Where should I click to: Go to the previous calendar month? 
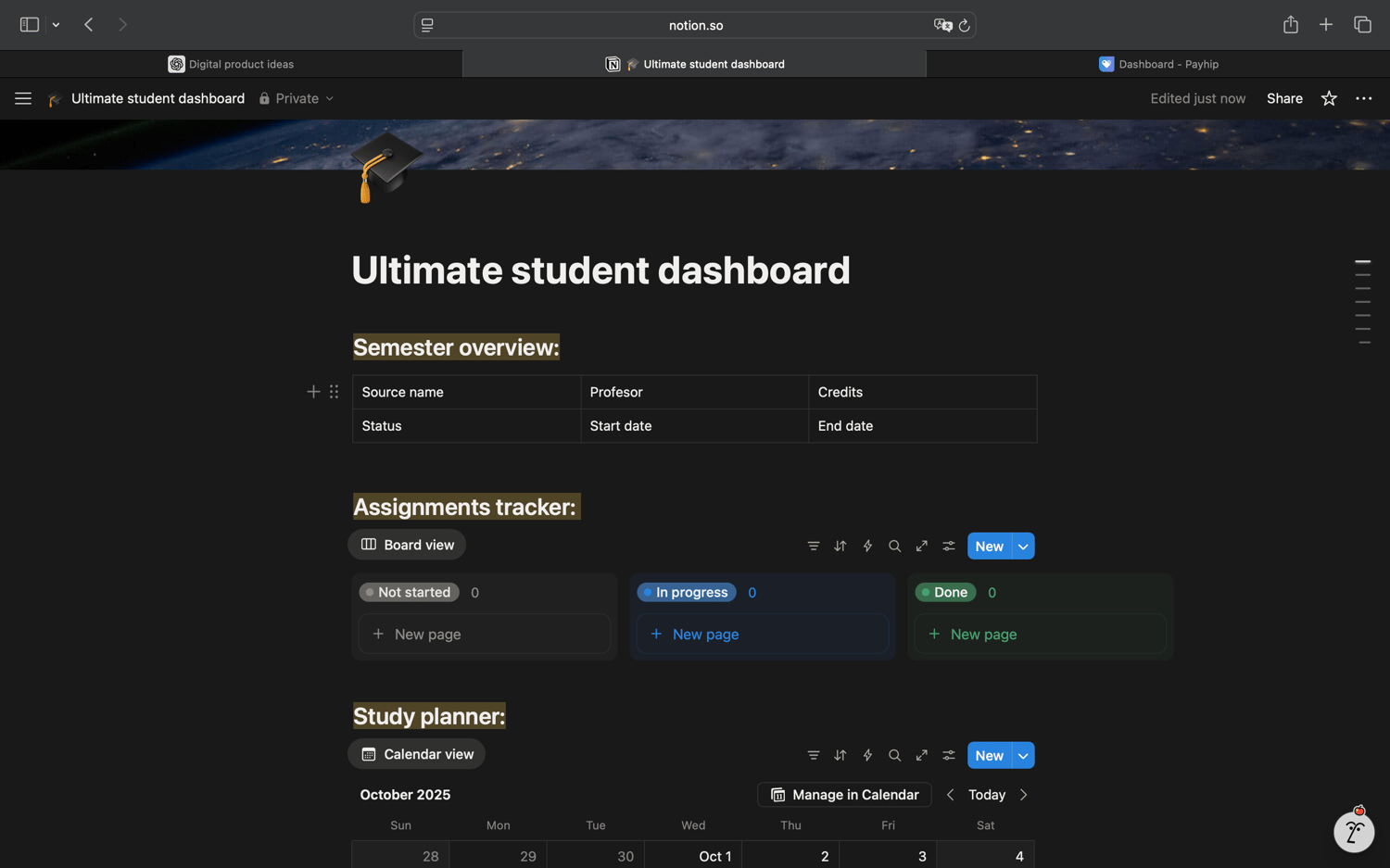tap(950, 795)
